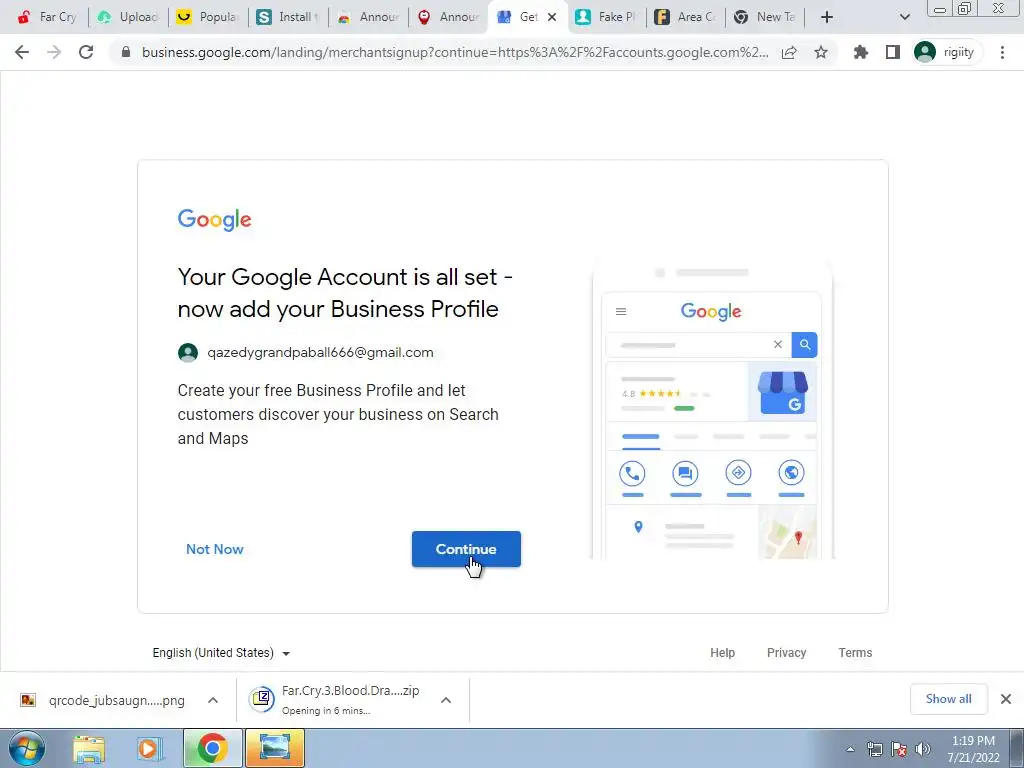
Task: Click the Chrome taskbar icon
Action: [213, 748]
